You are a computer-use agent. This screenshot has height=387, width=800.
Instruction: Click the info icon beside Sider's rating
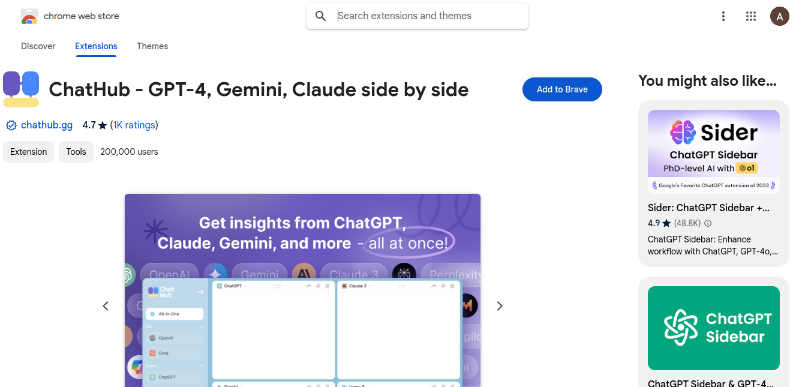point(708,223)
